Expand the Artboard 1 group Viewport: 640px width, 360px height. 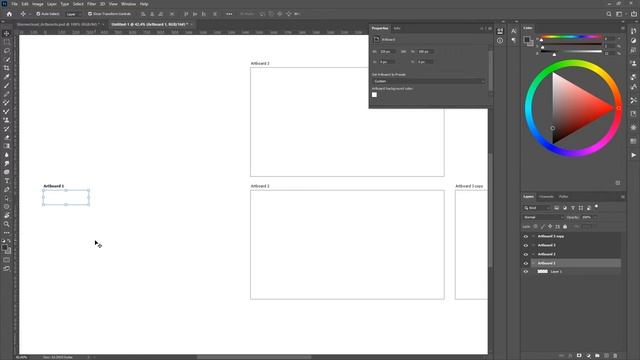pyautogui.click(x=533, y=263)
